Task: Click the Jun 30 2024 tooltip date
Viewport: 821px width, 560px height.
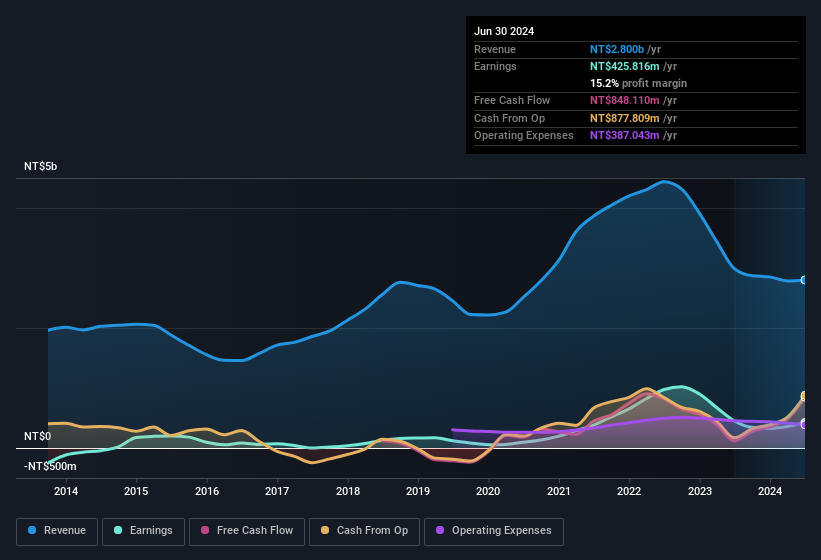Action: point(504,31)
